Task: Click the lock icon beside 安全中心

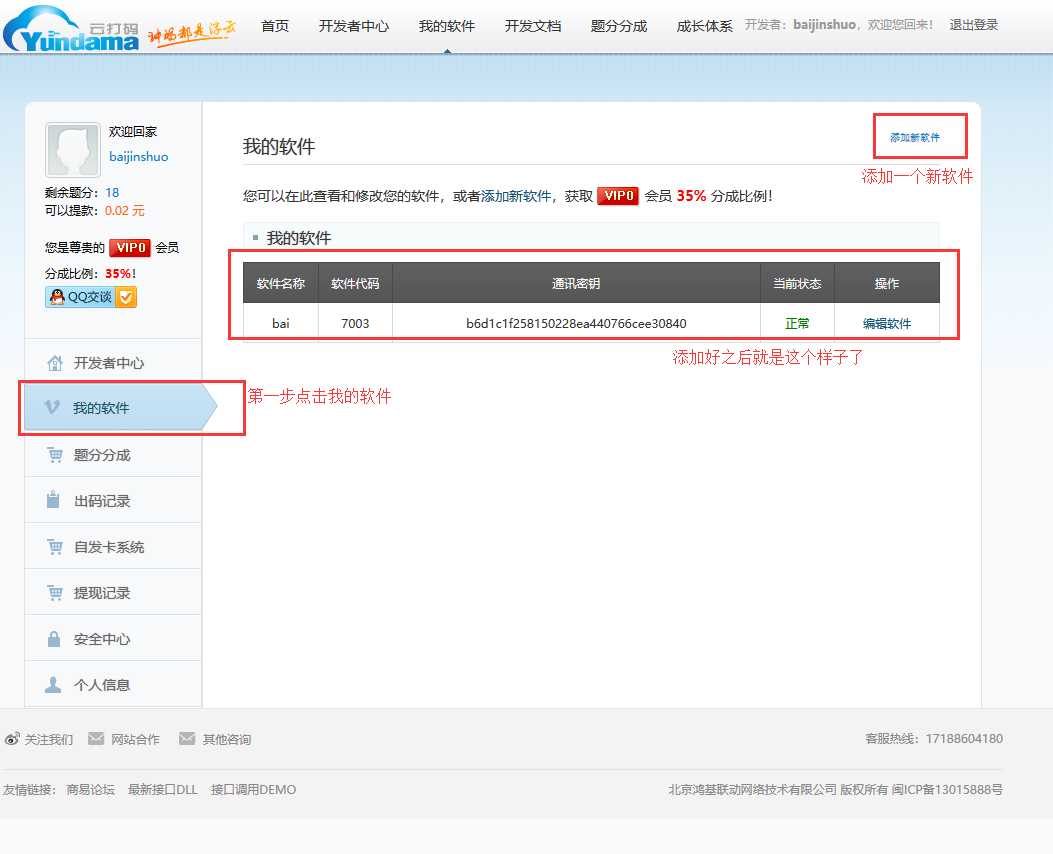Action: coord(54,638)
